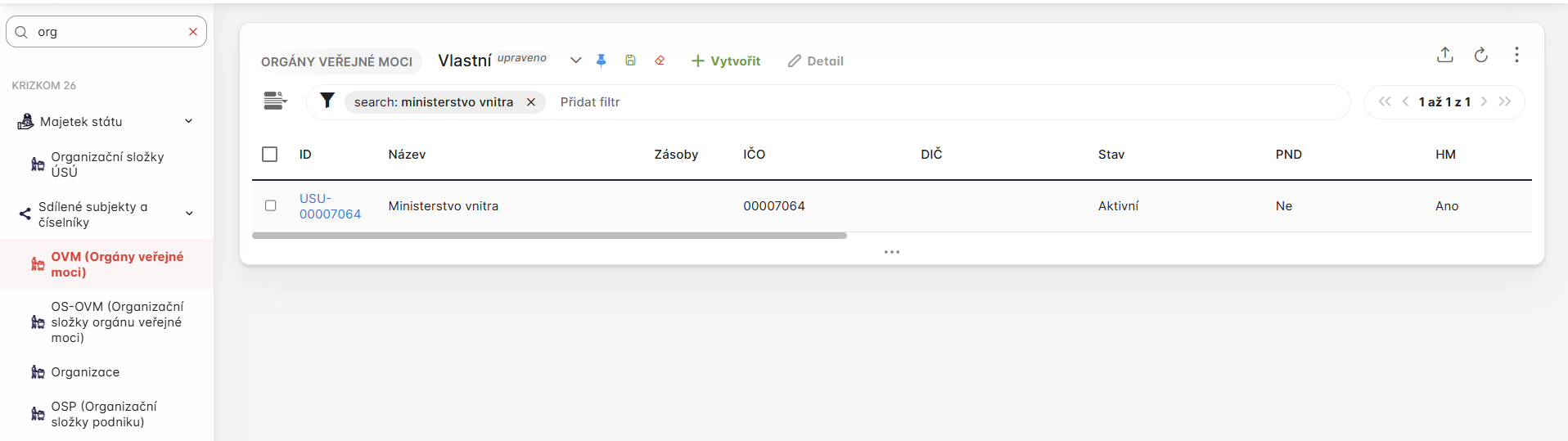The image size is (1568, 441).
Task: Click the horizontal table scrollbar
Action: coord(548,236)
